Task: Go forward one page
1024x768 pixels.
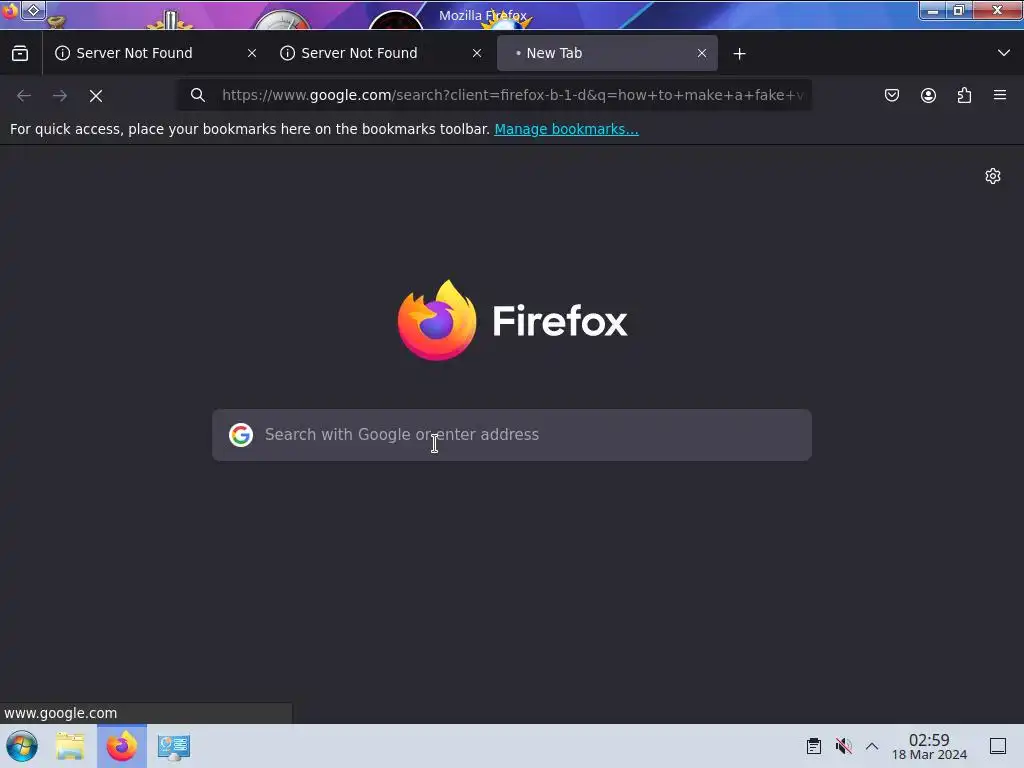Action: point(60,96)
